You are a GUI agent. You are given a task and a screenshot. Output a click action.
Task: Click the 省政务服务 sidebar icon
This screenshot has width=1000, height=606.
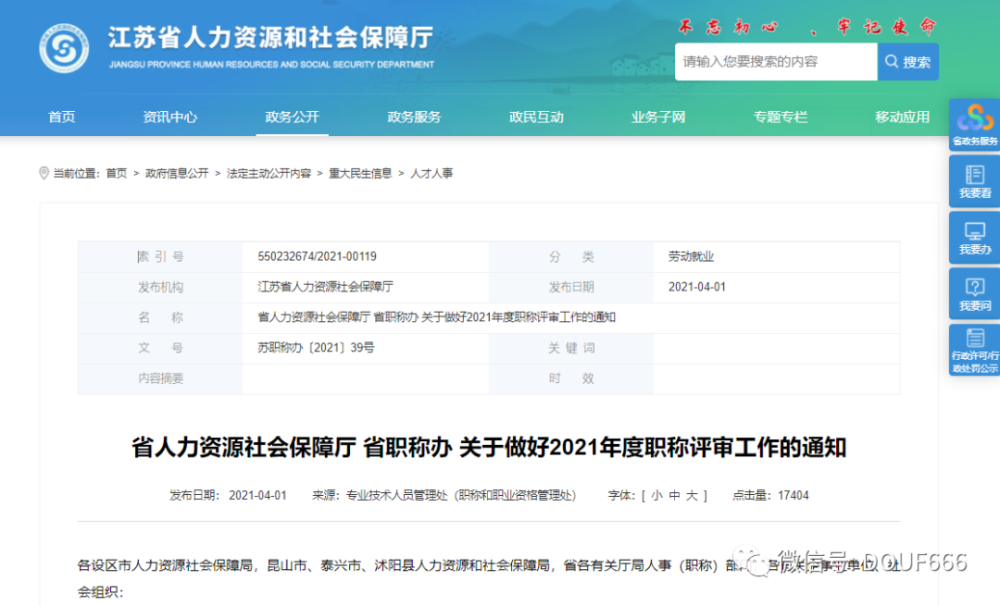point(974,125)
